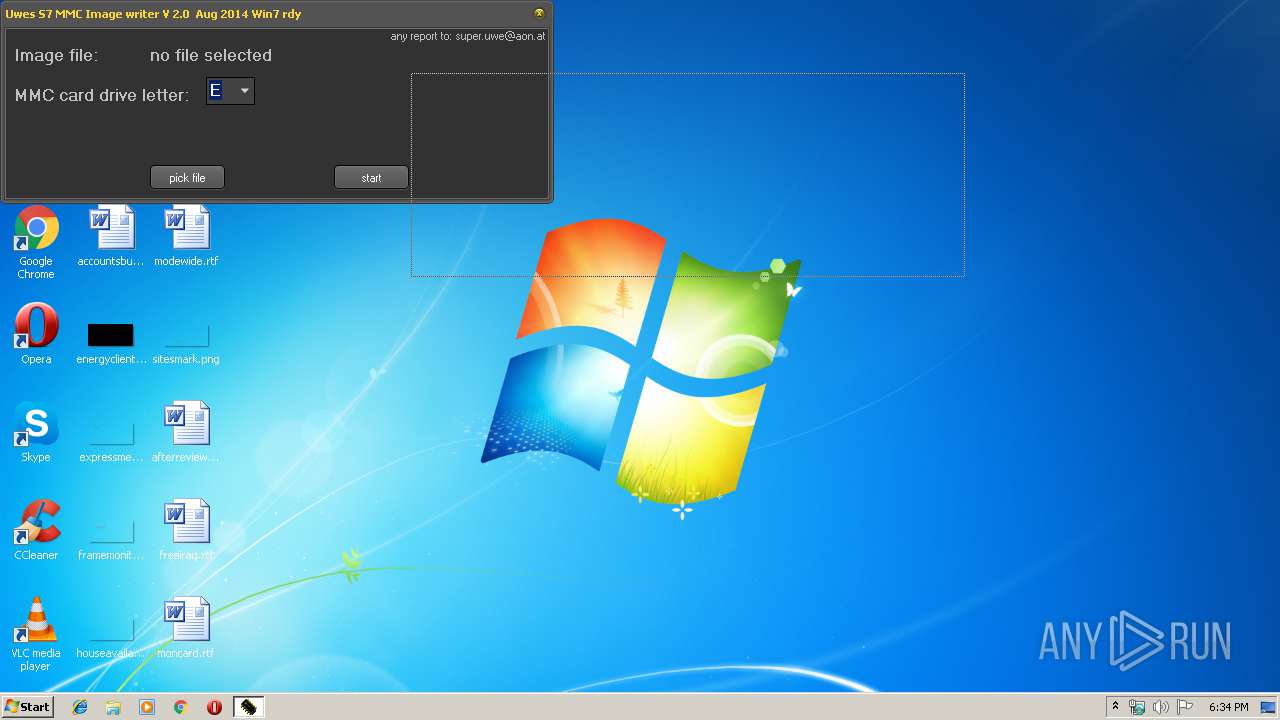Image resolution: width=1280 pixels, height=720 pixels.
Task: Open the Action Center flag icon
Action: pyautogui.click(x=1185, y=707)
